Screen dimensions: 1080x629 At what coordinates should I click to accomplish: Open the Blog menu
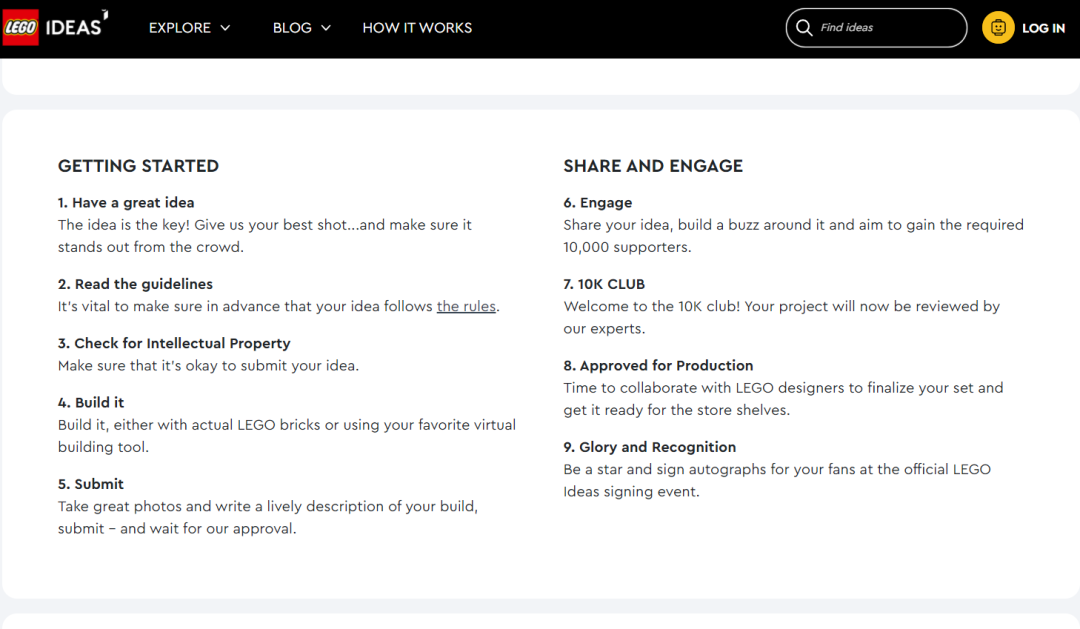coord(292,28)
